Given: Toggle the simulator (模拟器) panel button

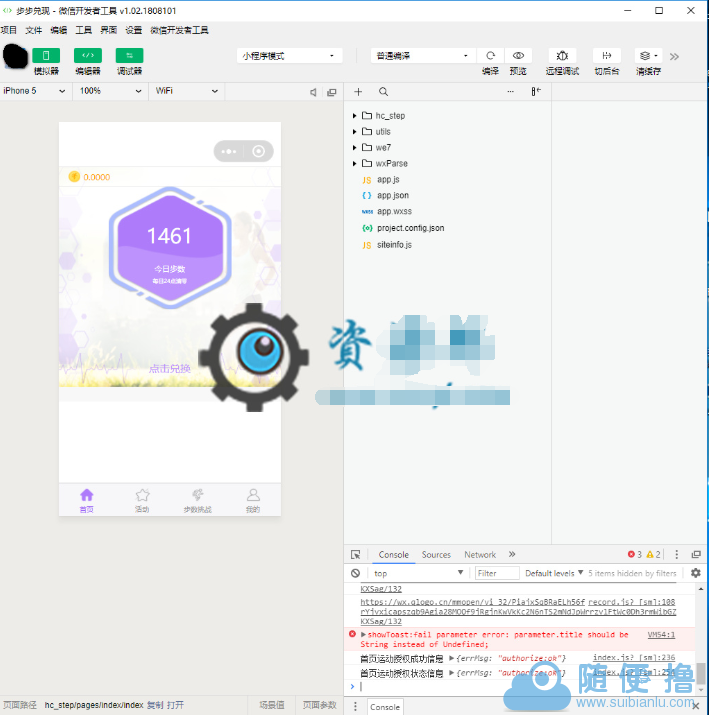Looking at the screenshot, I should tap(46, 56).
